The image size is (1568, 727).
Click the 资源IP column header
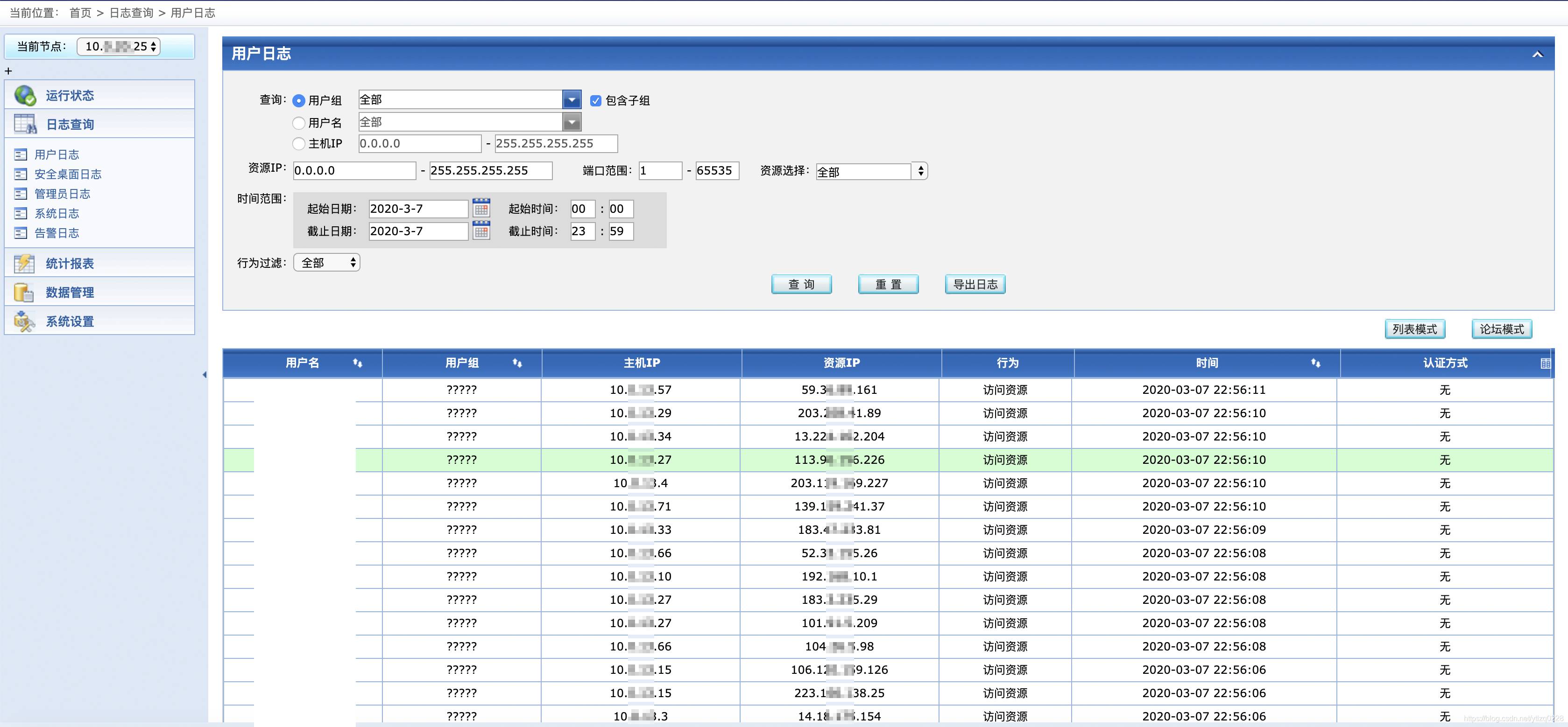click(x=841, y=363)
